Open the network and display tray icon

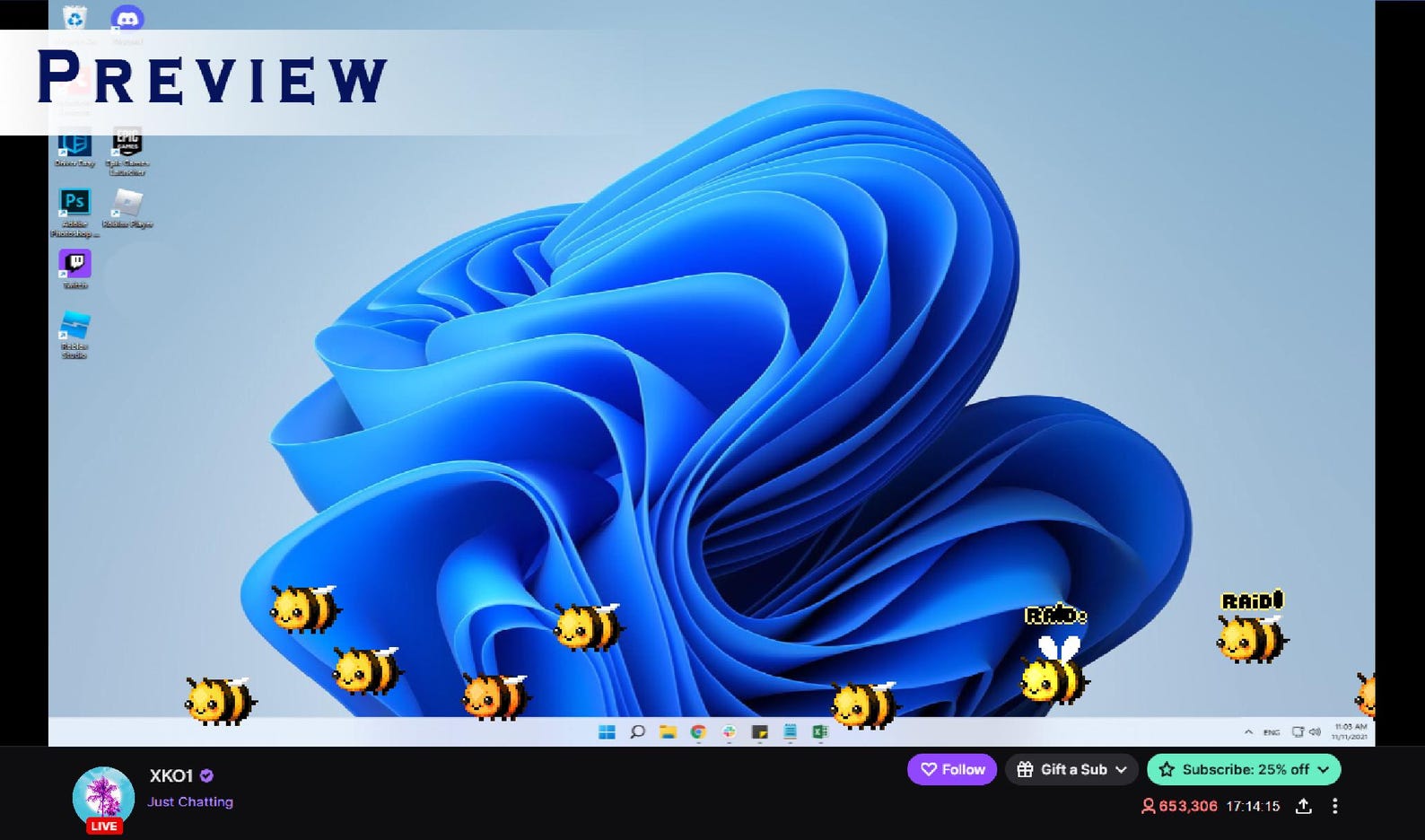pyautogui.click(x=1298, y=732)
